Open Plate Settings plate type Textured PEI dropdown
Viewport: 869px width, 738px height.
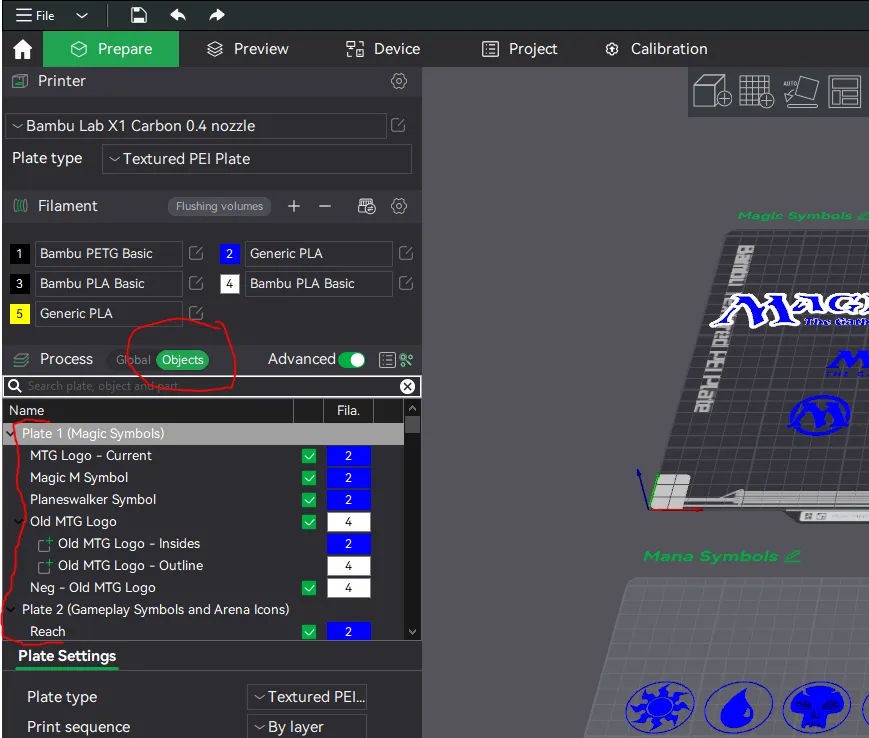coord(307,697)
